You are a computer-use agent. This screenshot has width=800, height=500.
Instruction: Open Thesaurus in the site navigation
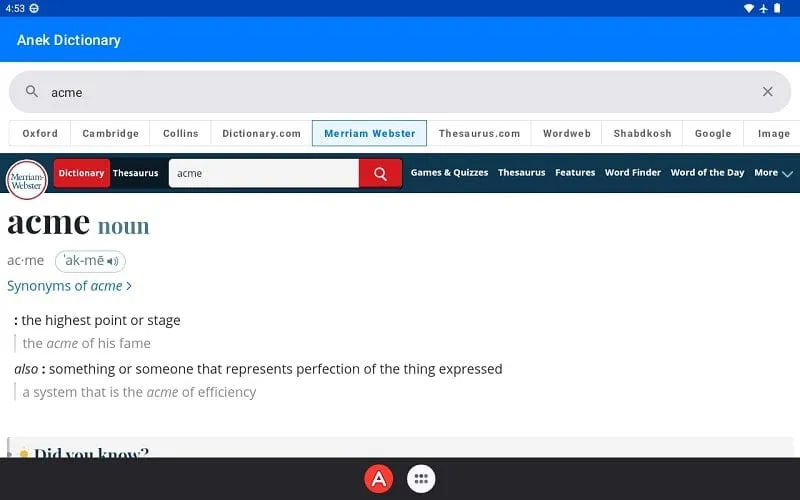coord(521,172)
